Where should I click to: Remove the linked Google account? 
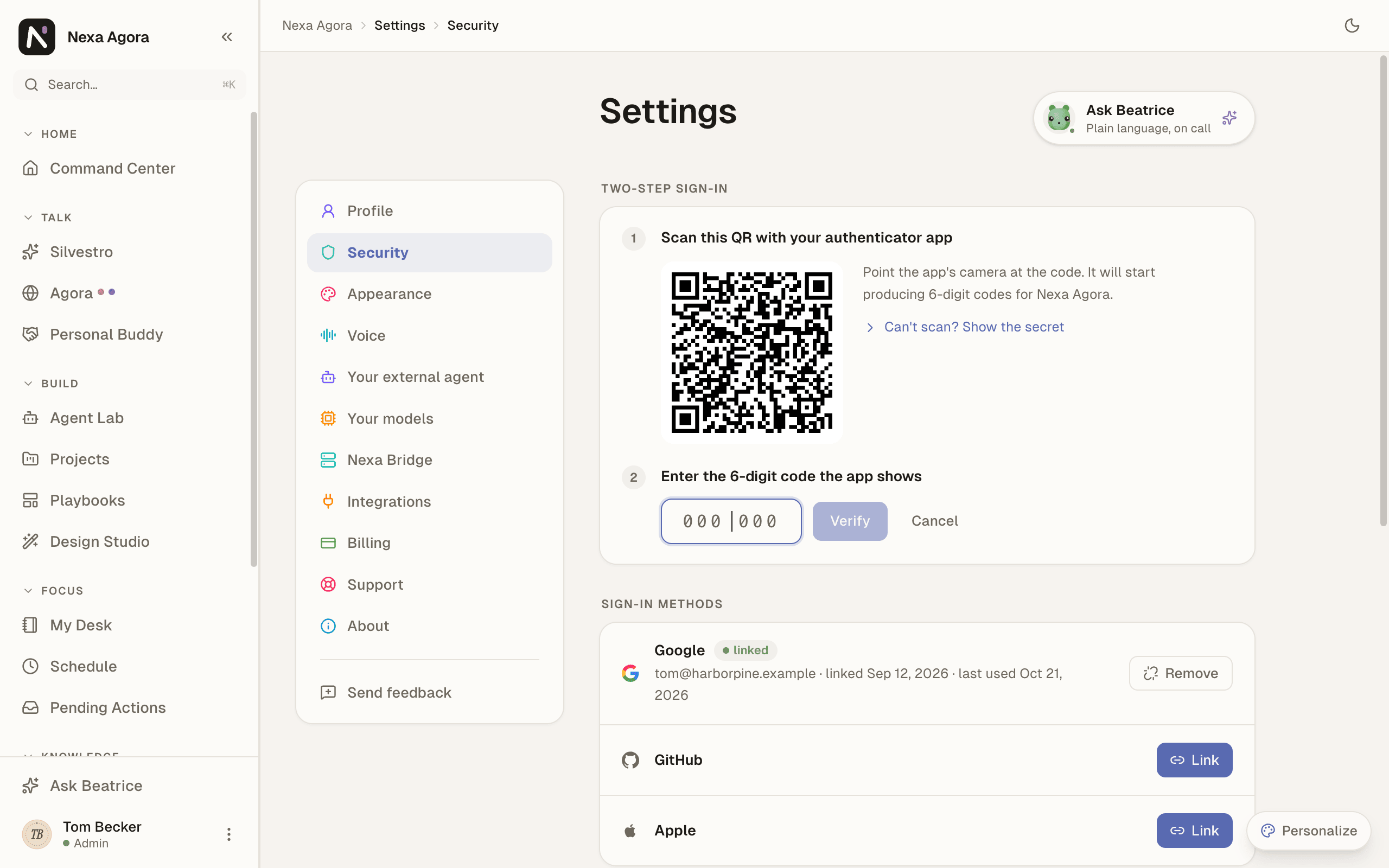(x=1181, y=673)
